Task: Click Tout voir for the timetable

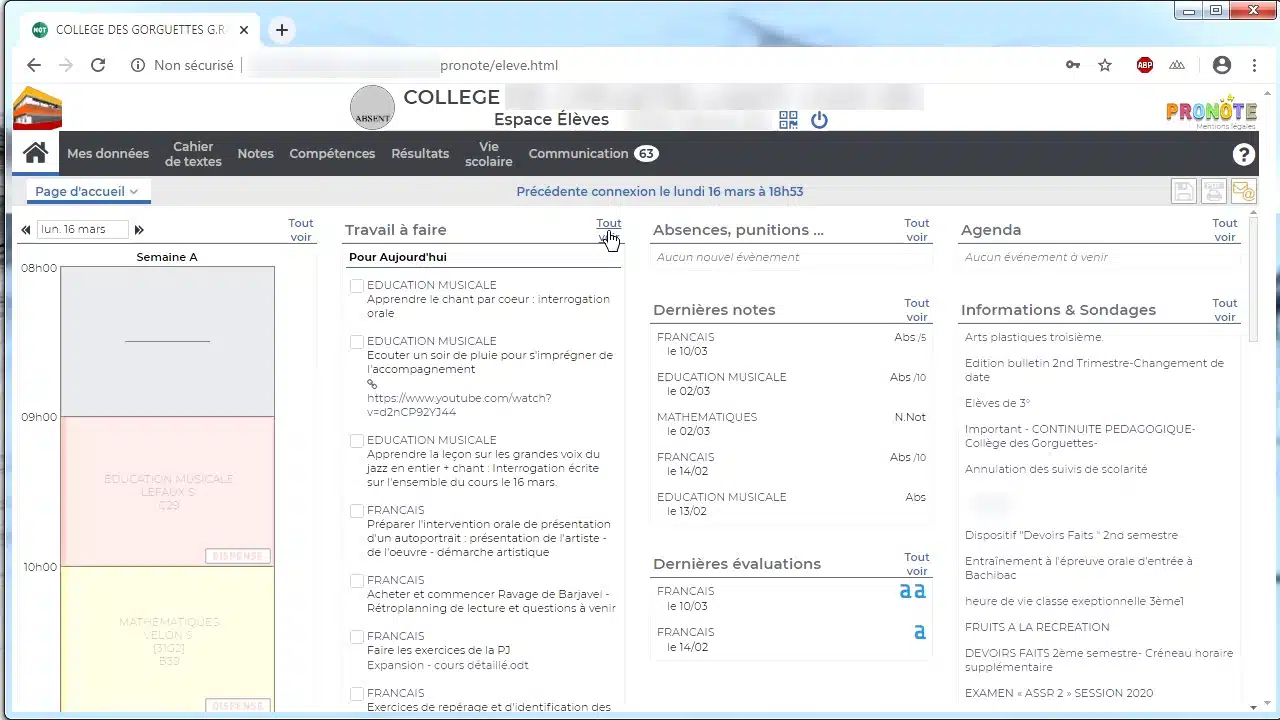Action: coord(301,230)
